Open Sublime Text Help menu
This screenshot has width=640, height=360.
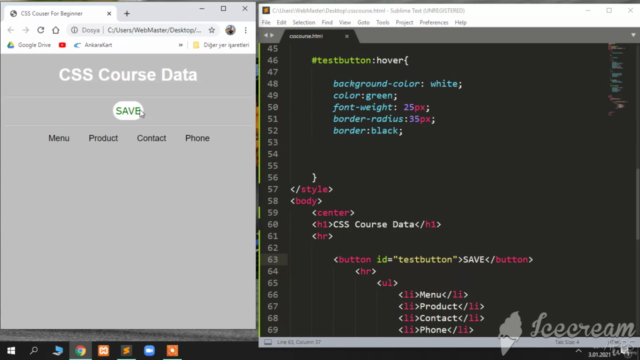click(460, 22)
